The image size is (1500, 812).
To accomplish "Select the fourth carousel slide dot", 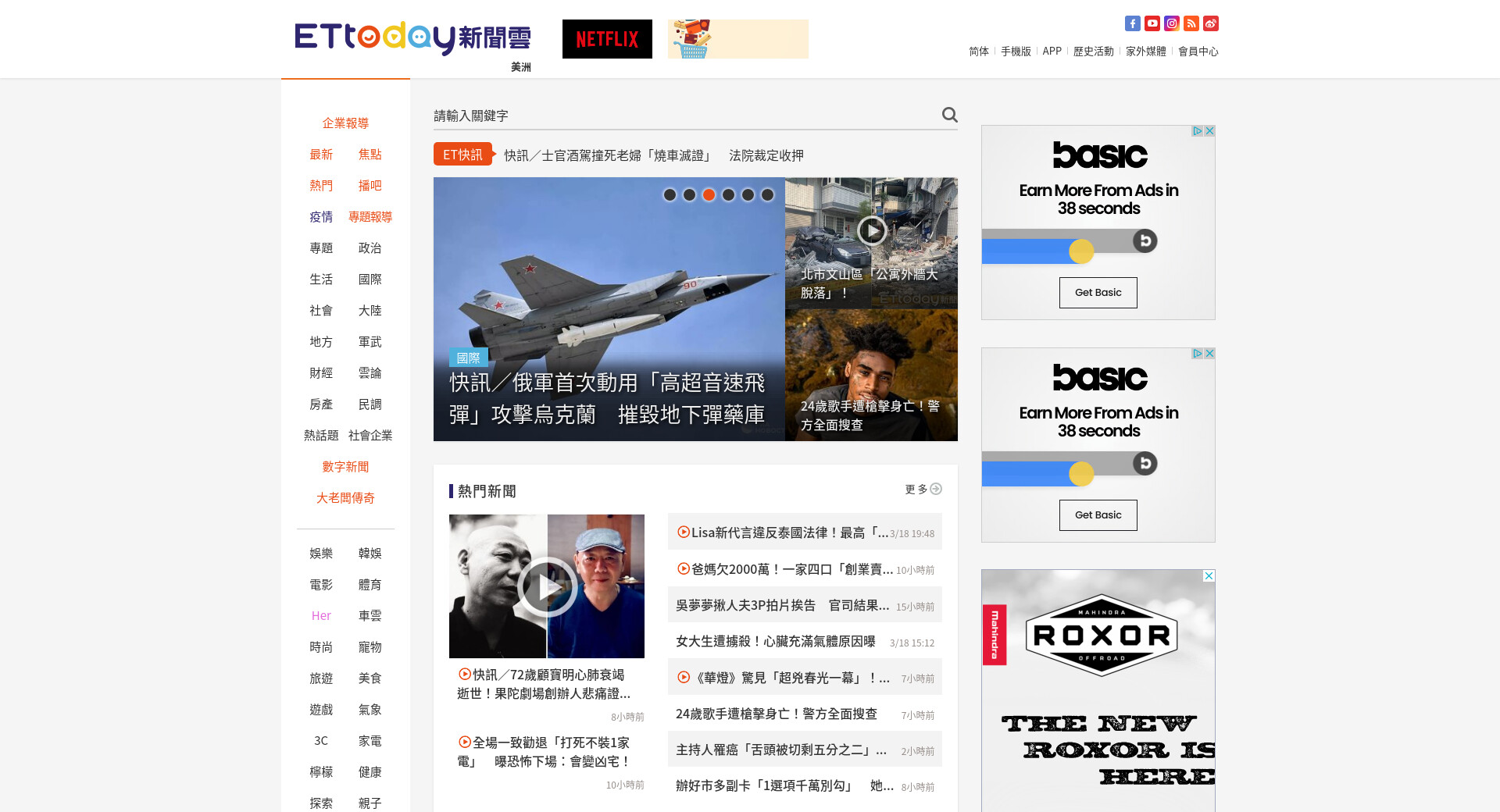I will point(728,195).
